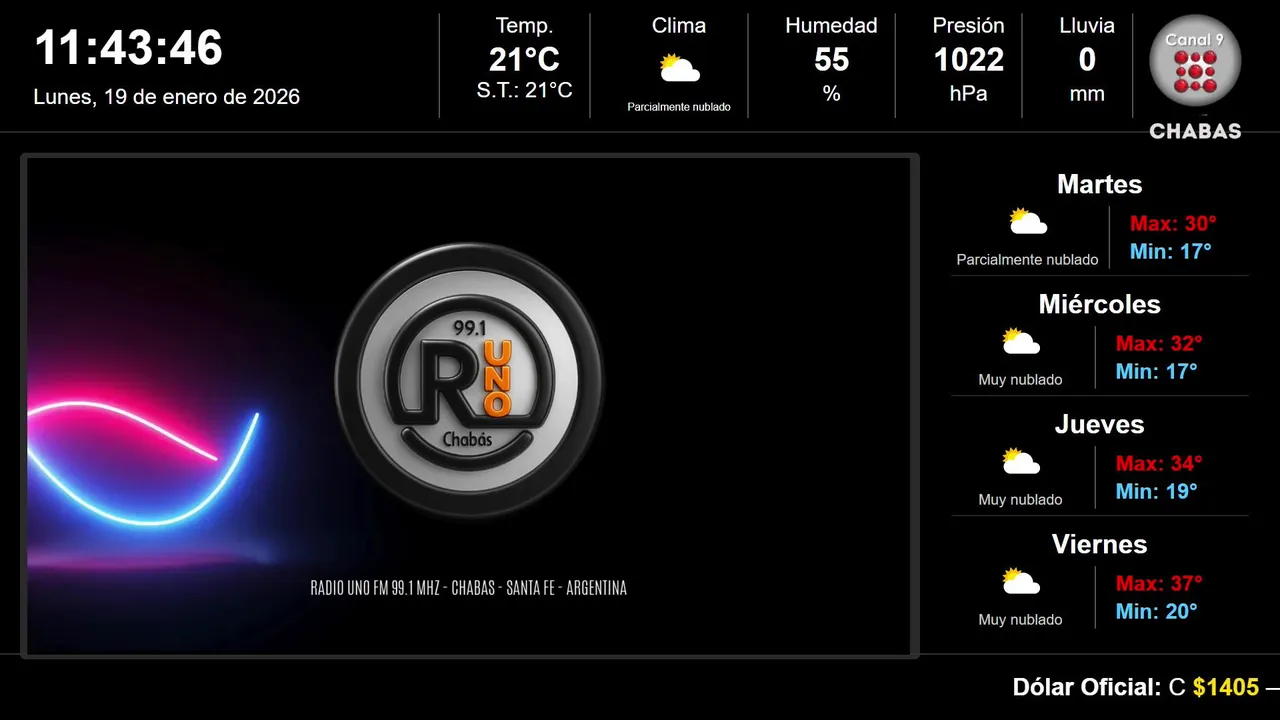Click Viernes Min: 20° value
The width and height of the screenshot is (1280, 720).
pyautogui.click(x=1156, y=611)
